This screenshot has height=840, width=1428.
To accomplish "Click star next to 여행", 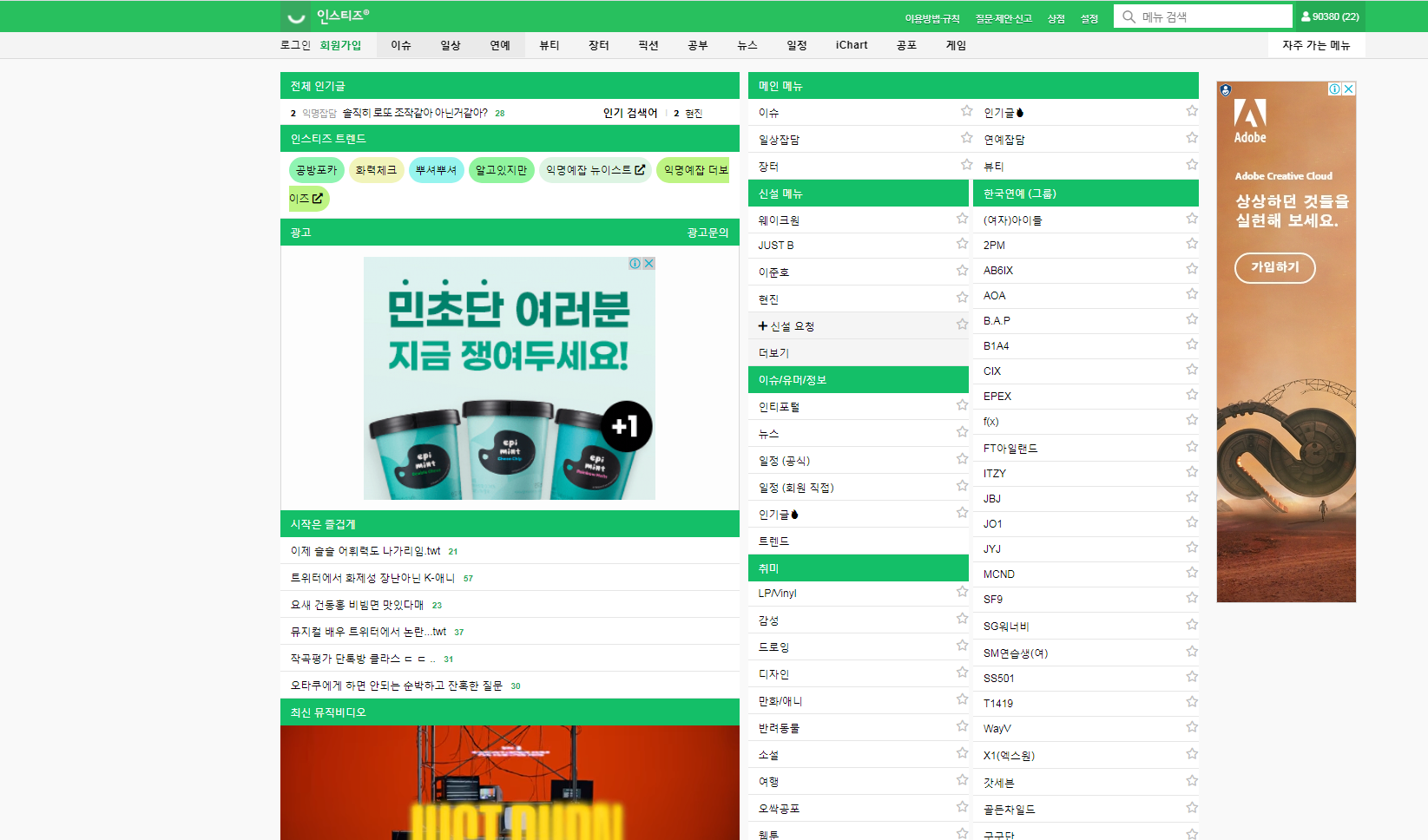I will click(962, 779).
